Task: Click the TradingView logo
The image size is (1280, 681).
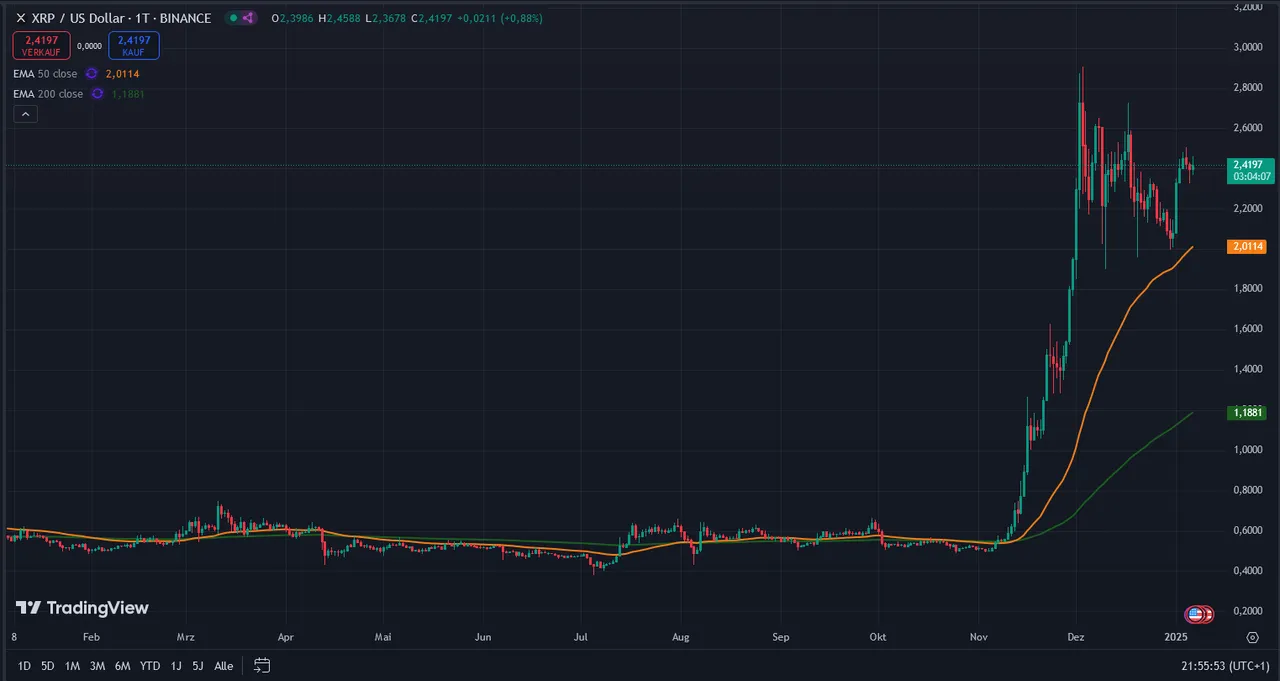Action: (82, 608)
